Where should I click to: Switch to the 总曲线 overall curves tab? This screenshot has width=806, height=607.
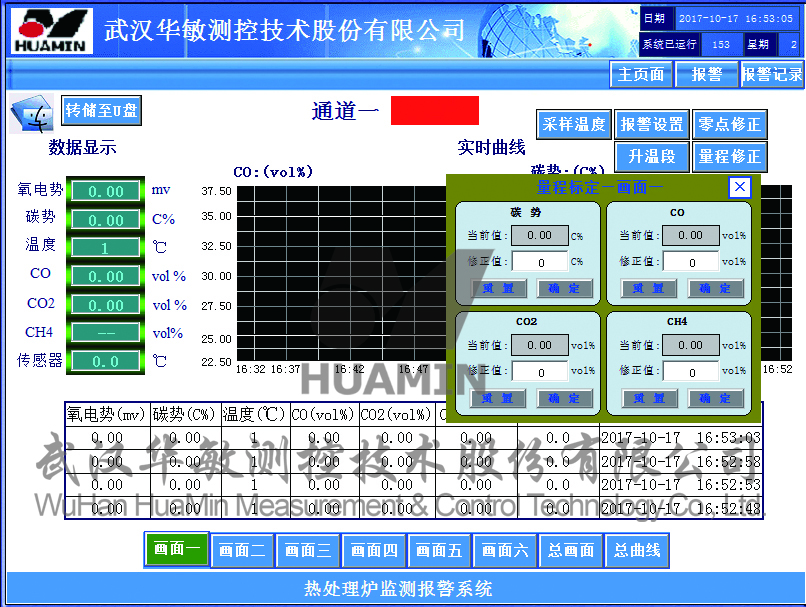pos(637,550)
